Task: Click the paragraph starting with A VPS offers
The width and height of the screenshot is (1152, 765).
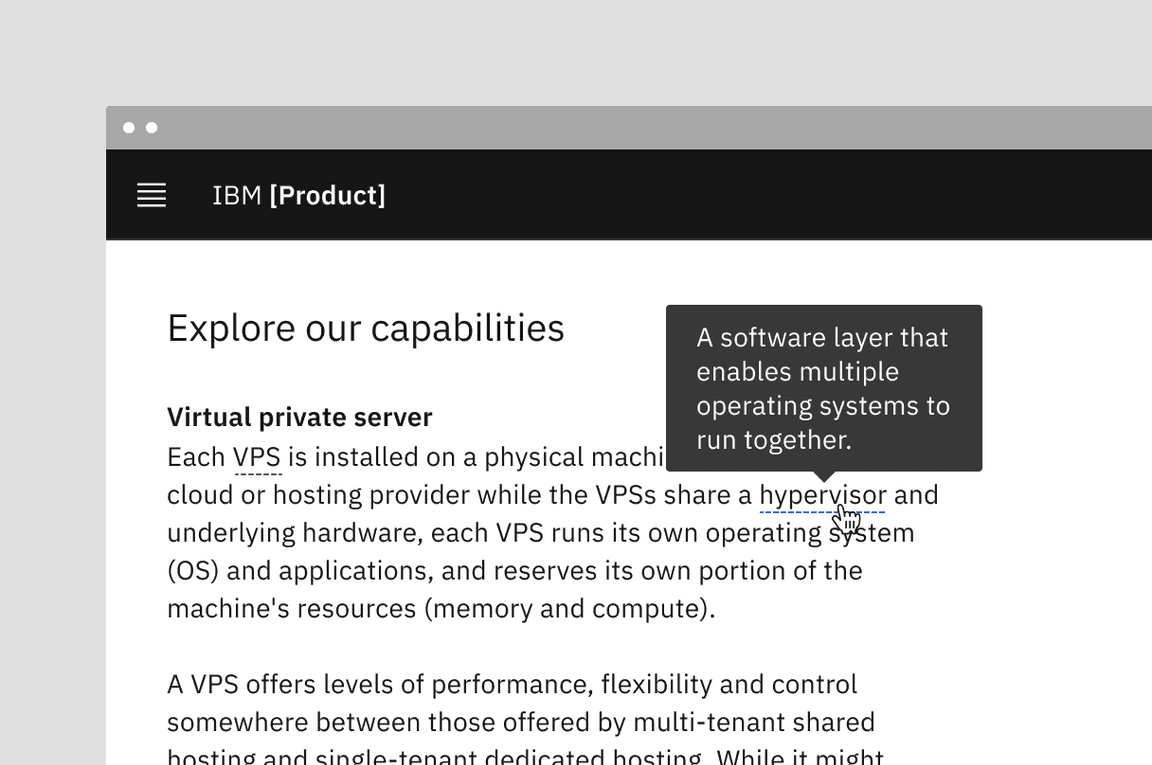Action: (x=511, y=684)
